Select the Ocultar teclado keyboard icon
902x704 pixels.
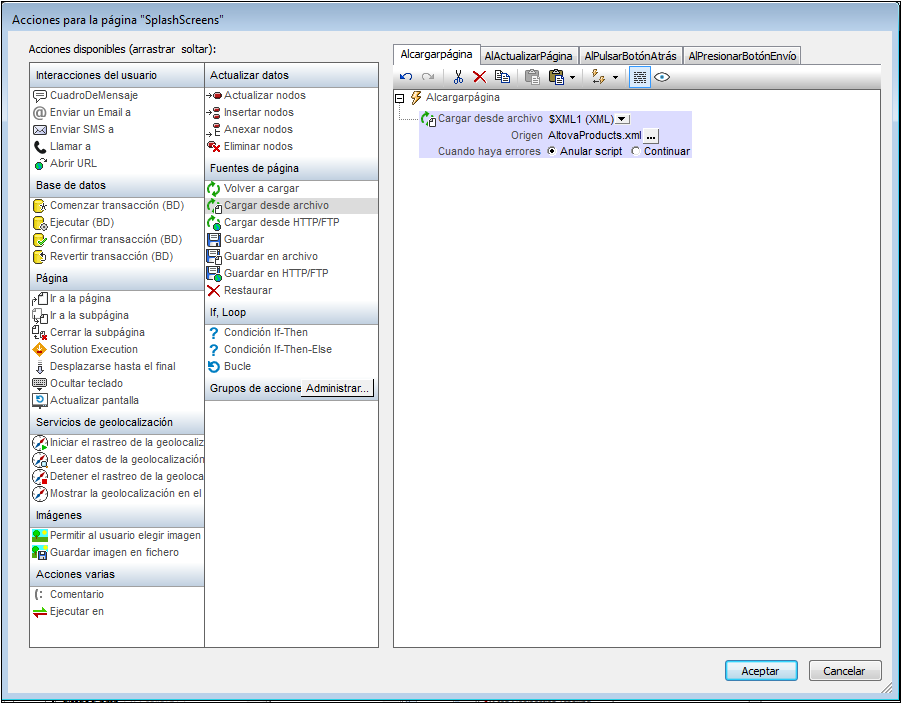[40, 384]
